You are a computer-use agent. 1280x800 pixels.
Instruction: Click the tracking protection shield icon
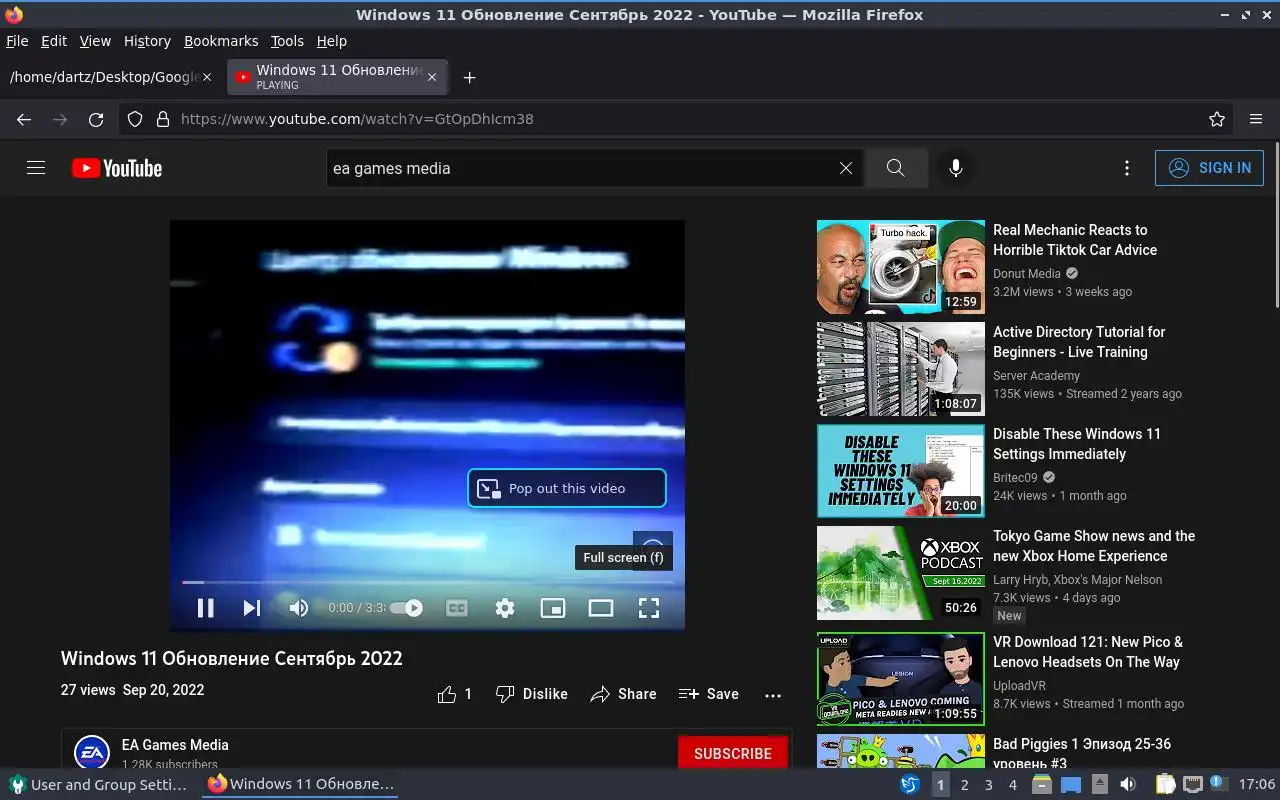point(135,119)
